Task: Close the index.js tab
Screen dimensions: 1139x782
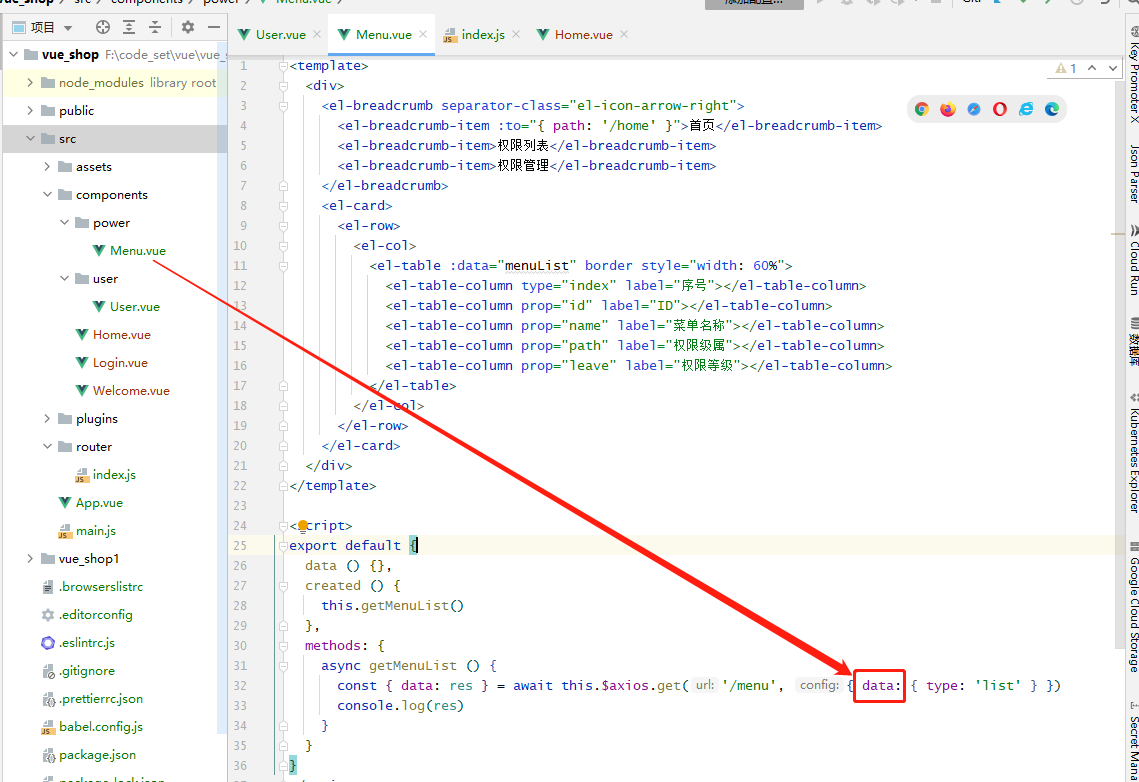Action: [x=516, y=34]
